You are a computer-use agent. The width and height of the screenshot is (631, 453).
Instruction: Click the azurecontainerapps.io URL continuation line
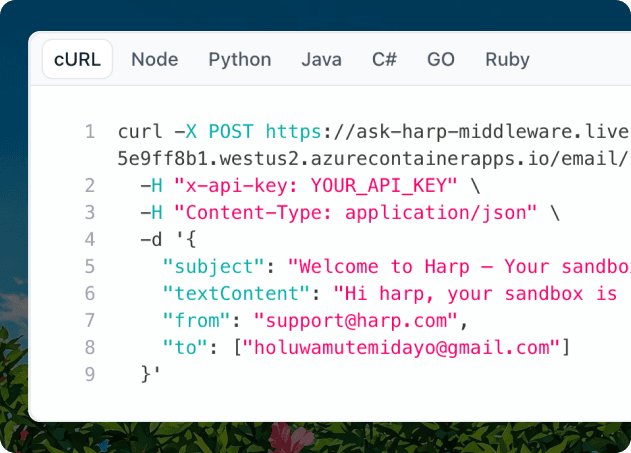[374, 159]
